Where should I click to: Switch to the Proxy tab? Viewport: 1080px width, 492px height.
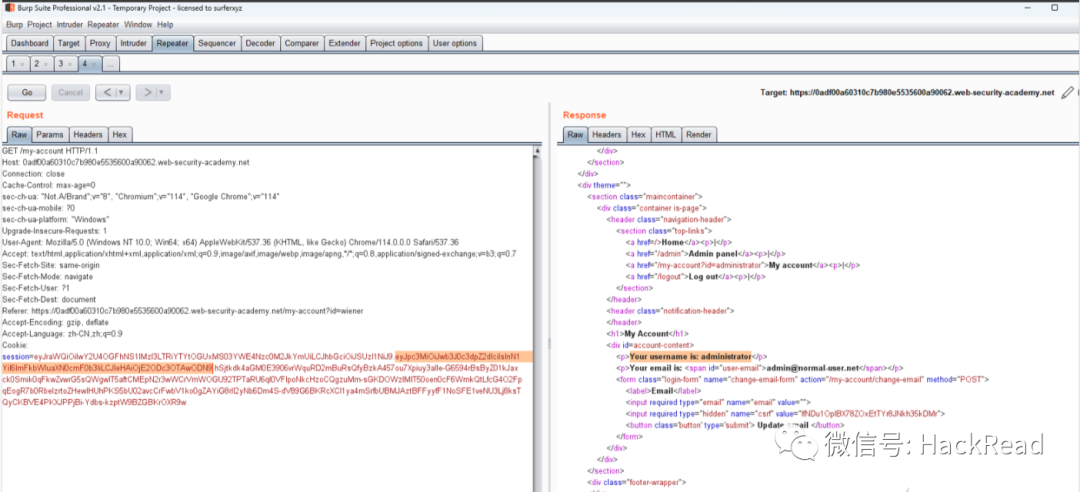(101, 43)
